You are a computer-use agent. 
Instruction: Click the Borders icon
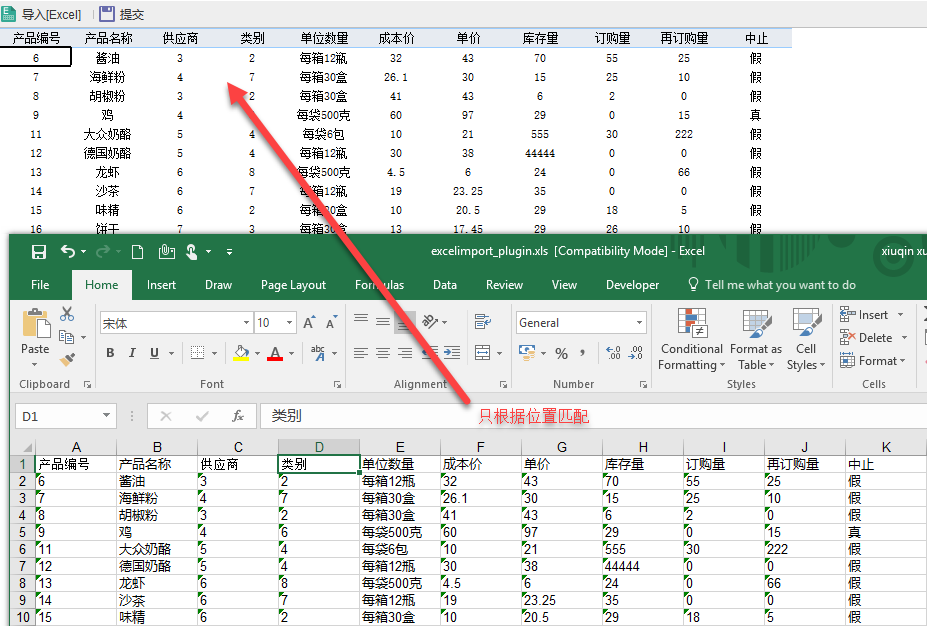[x=197, y=353]
